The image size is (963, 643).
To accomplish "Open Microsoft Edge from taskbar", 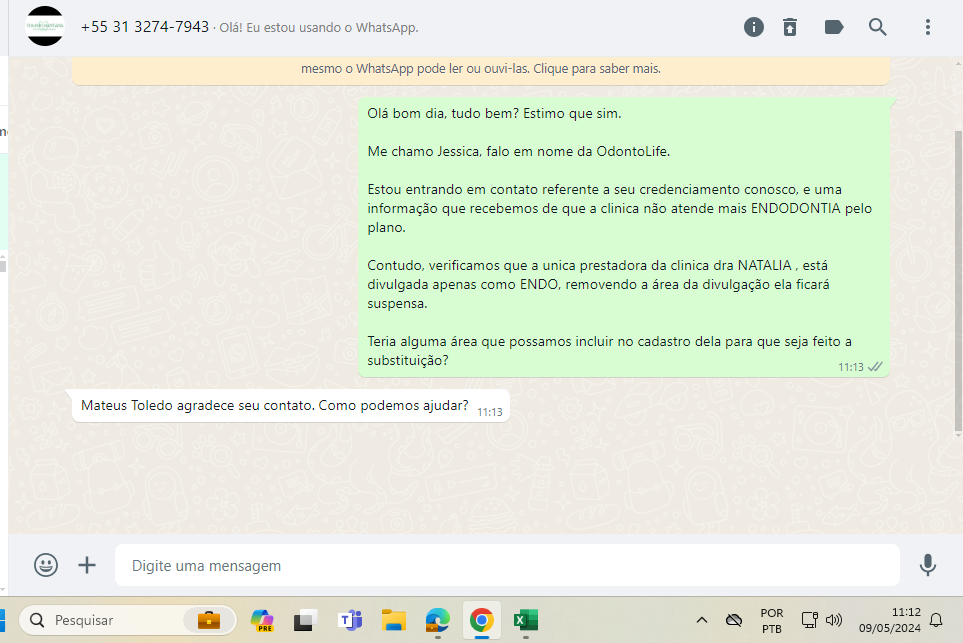I will click(437, 620).
